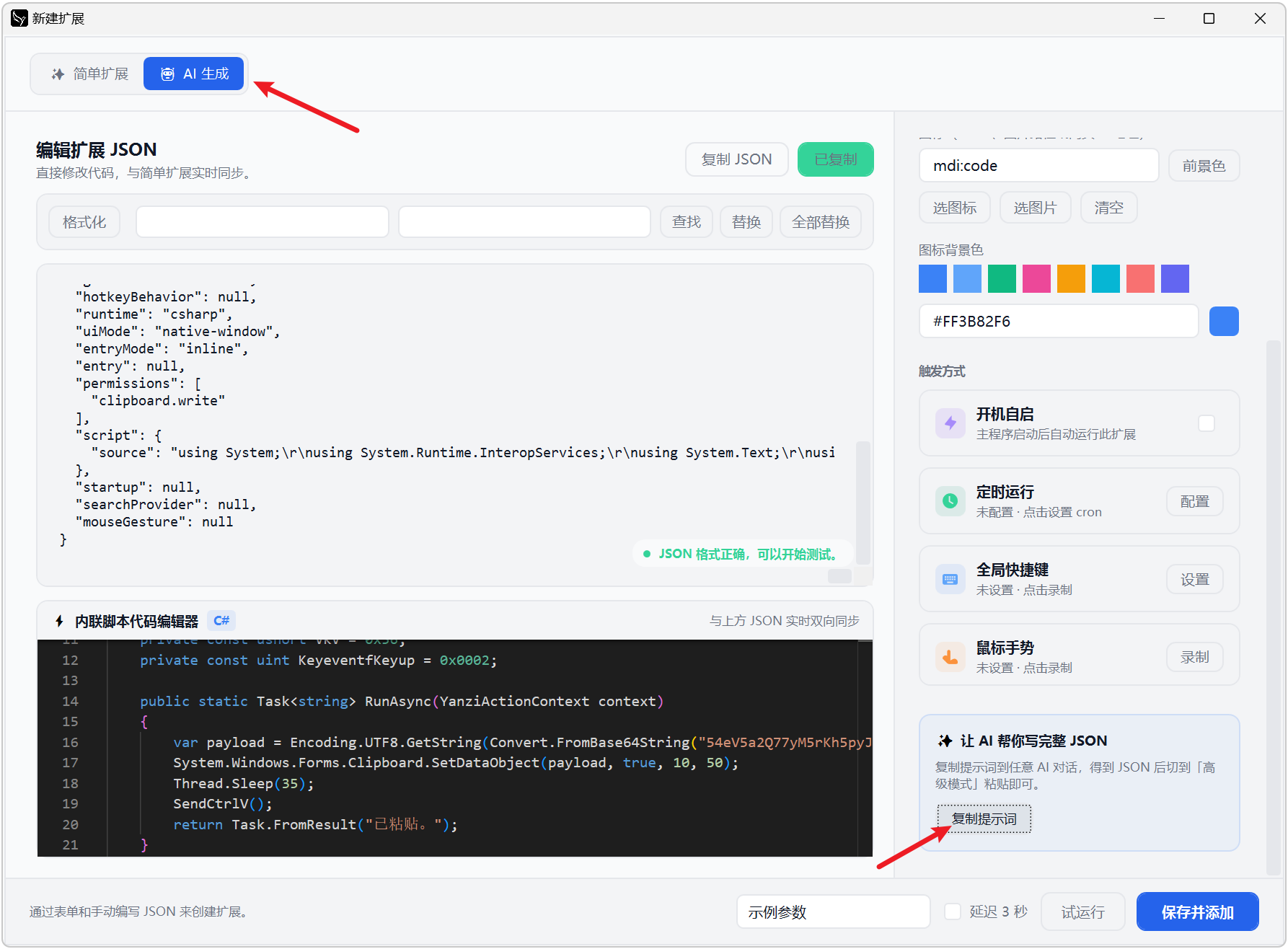Click the sparkle icon on 简单扩展 tab
This screenshot has width=1288, height=949.
(58, 74)
